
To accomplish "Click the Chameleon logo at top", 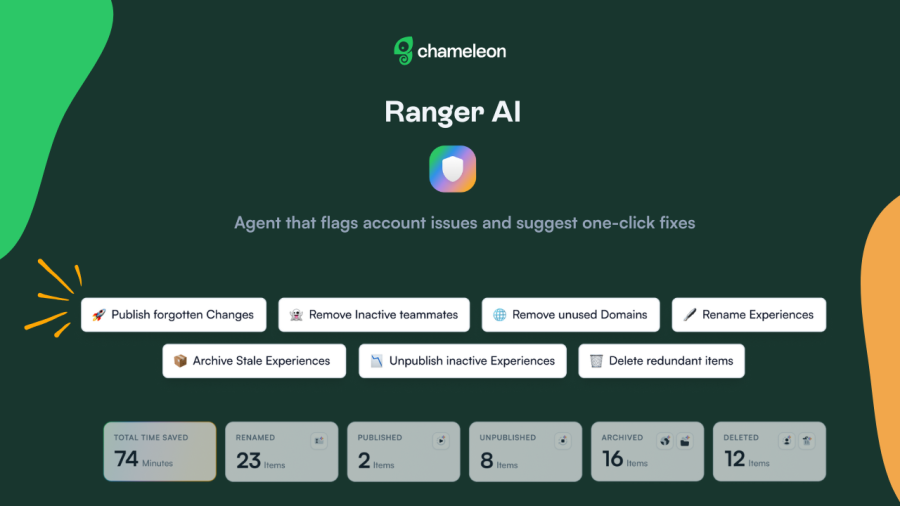I will (x=449, y=51).
